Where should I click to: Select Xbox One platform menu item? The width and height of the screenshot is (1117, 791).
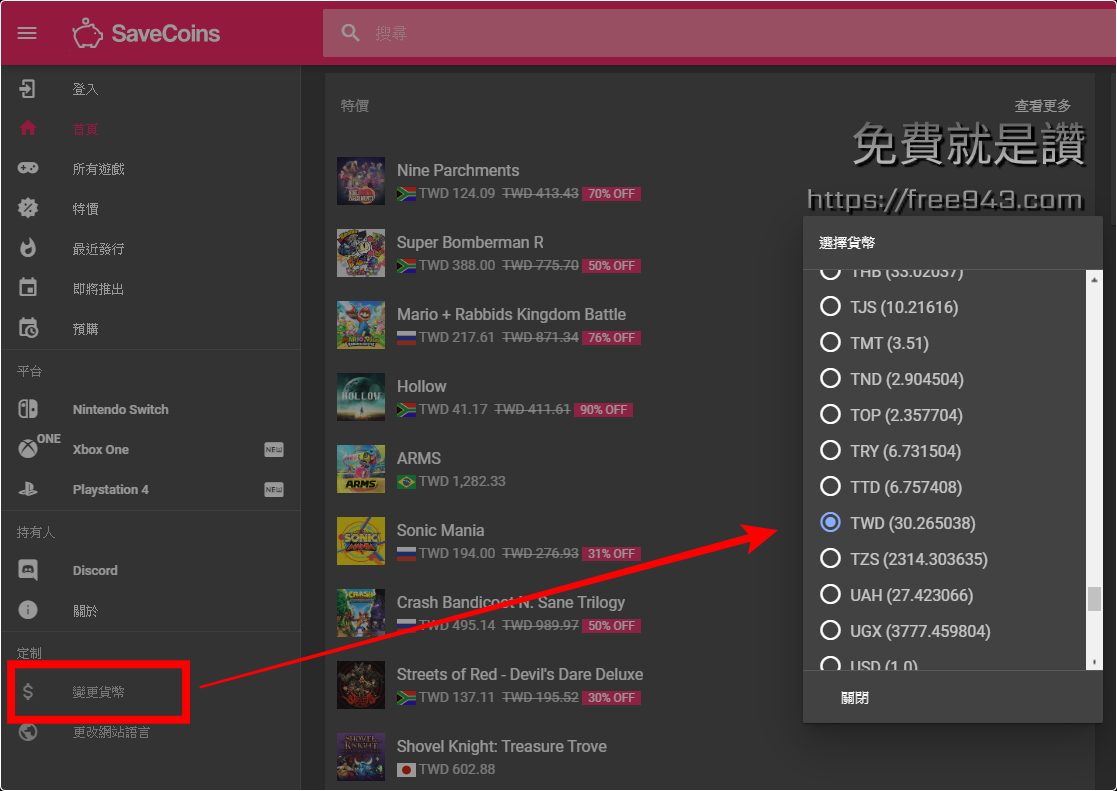point(100,449)
